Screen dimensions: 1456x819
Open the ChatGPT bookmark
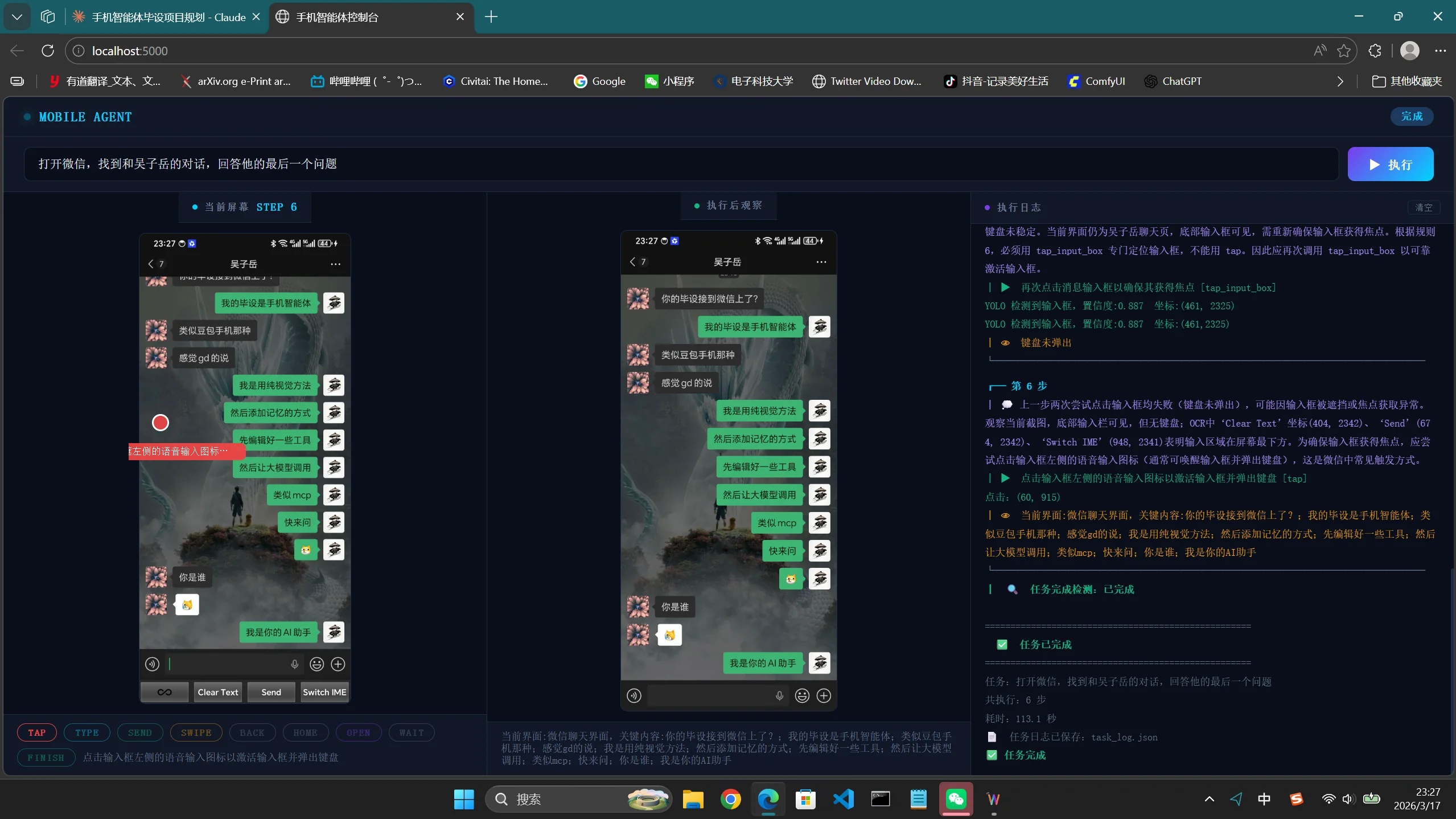tap(1173, 81)
